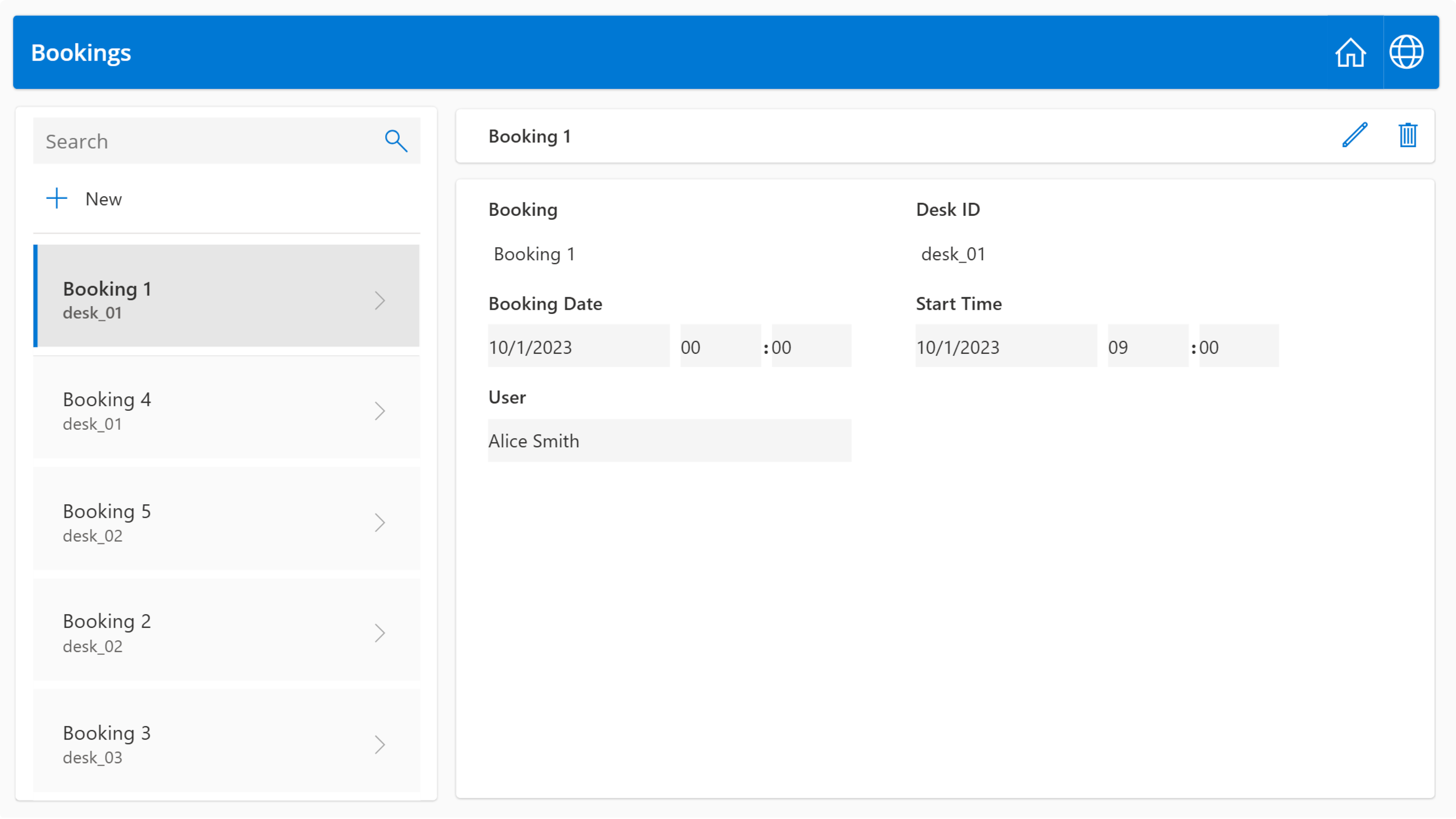The height and width of the screenshot is (819, 1456).
Task: Click the Start Time 10/1/2023 field
Action: [1006, 346]
